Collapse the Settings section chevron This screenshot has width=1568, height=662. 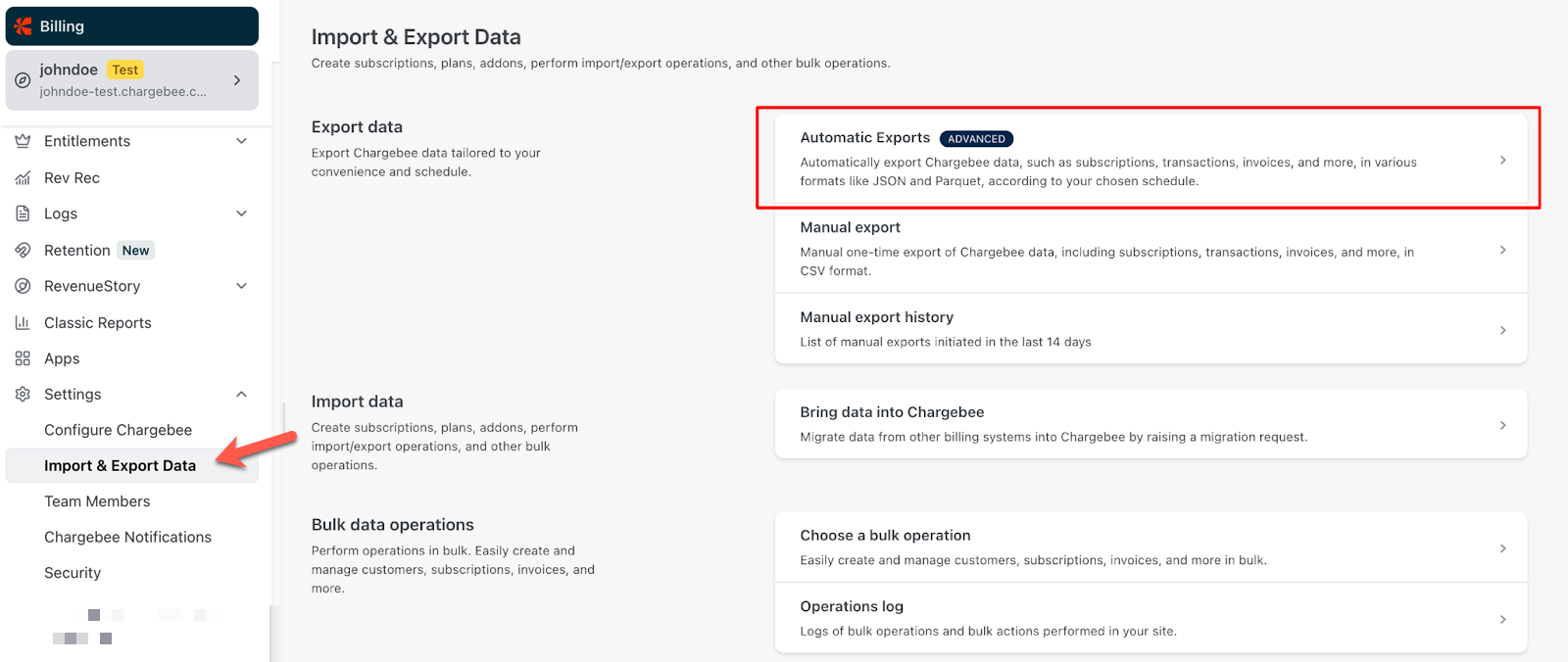(241, 395)
